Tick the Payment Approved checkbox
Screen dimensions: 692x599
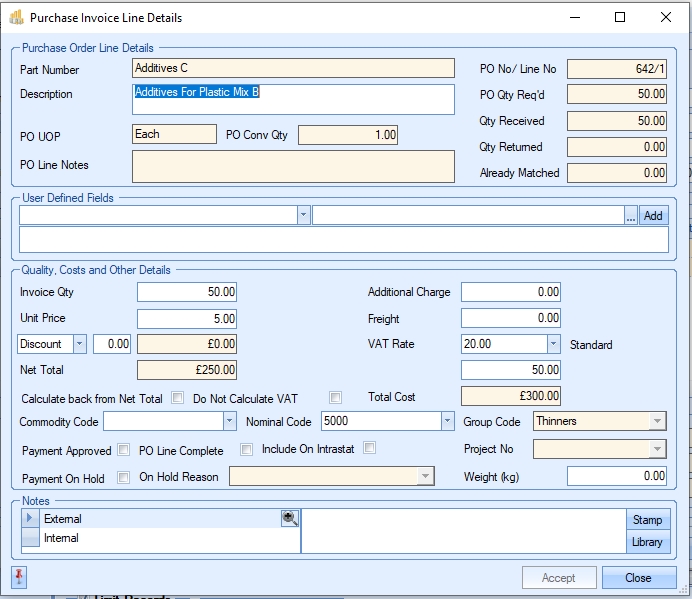tap(124, 450)
